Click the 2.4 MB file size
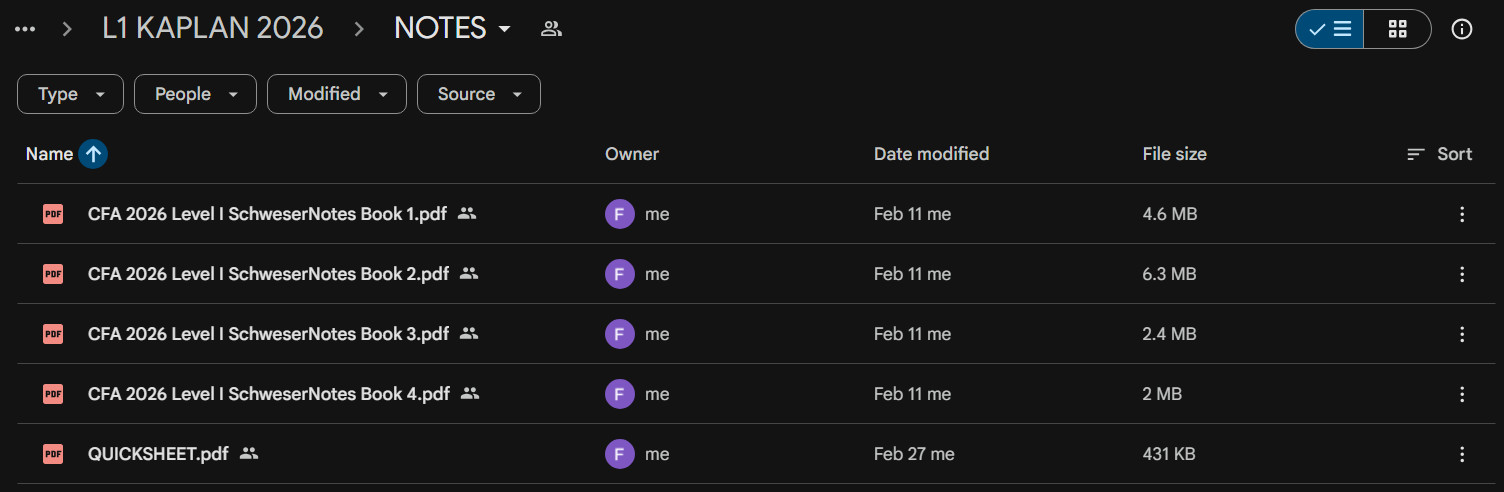Screen dimensions: 1504x492 pyautogui.click(x=1170, y=334)
